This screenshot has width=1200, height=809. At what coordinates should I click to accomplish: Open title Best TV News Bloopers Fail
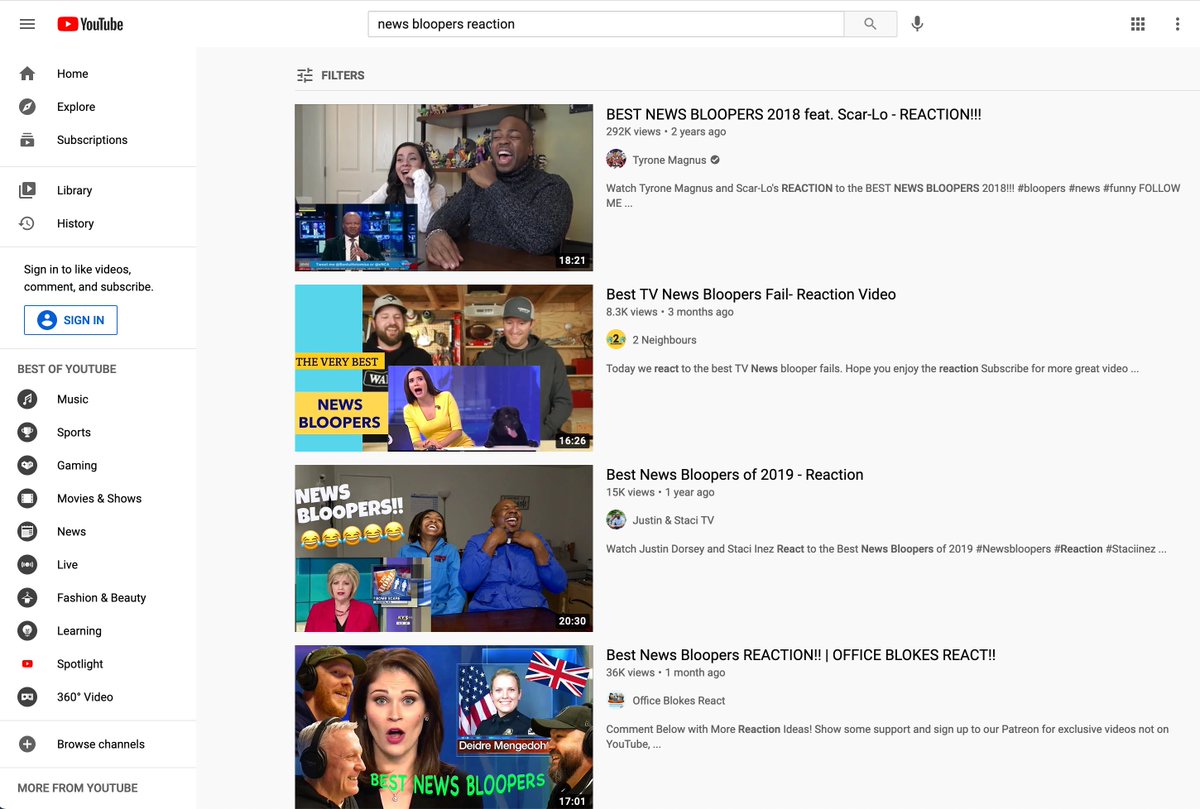coord(751,294)
